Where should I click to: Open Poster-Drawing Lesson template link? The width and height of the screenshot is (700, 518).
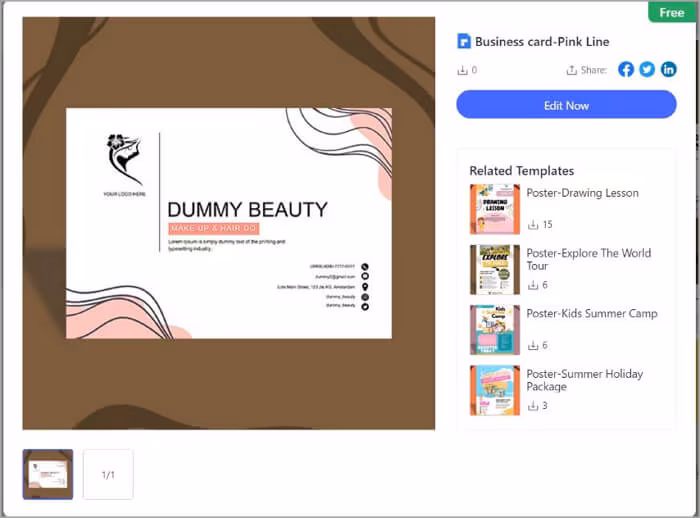tap(582, 193)
